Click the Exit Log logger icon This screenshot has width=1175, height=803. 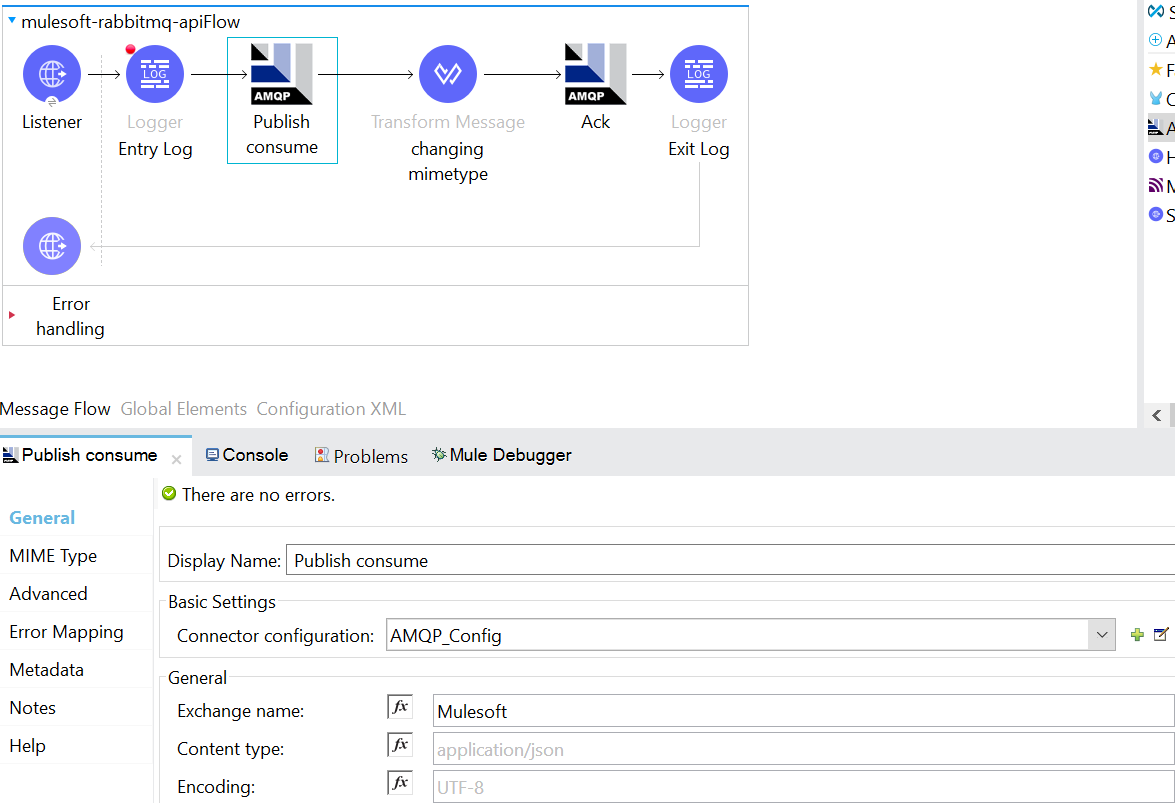[699, 74]
